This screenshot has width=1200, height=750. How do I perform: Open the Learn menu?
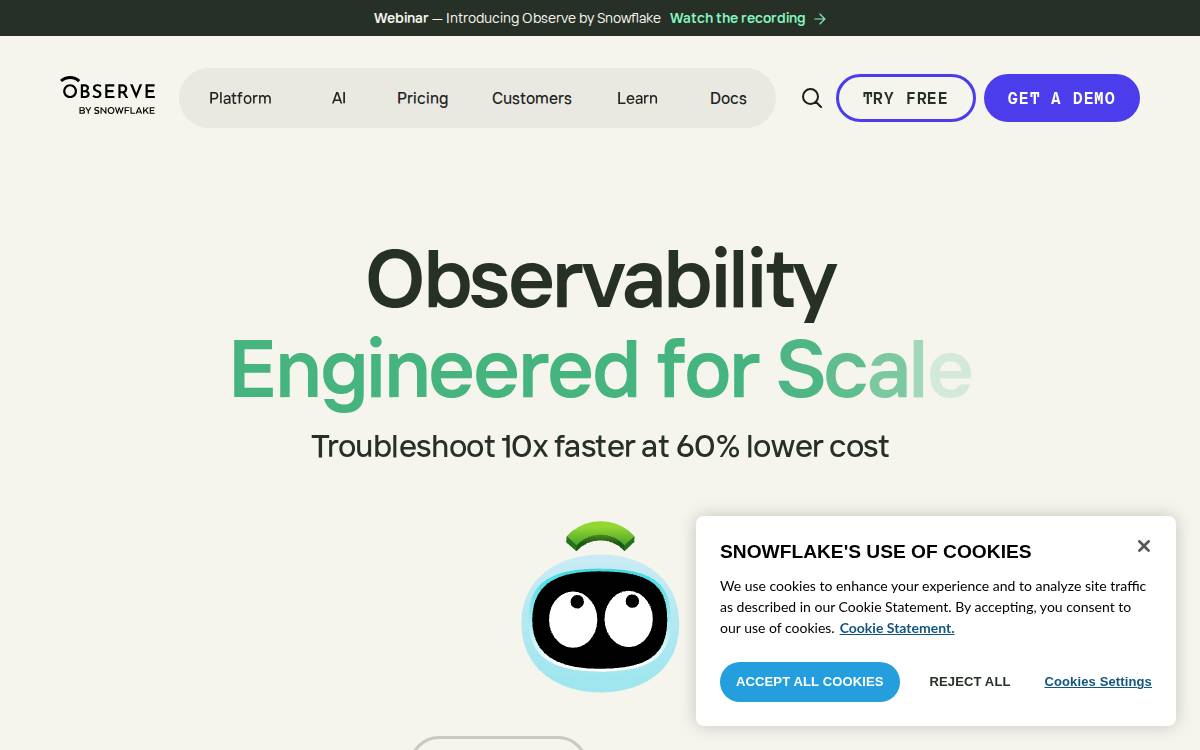click(637, 98)
